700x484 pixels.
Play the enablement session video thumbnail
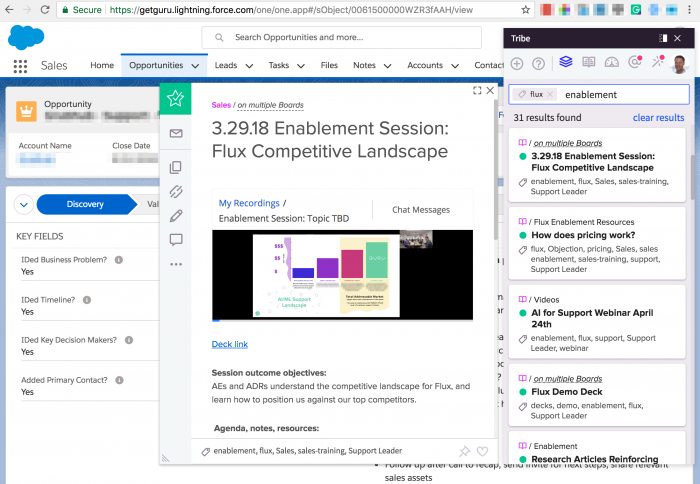[342, 275]
